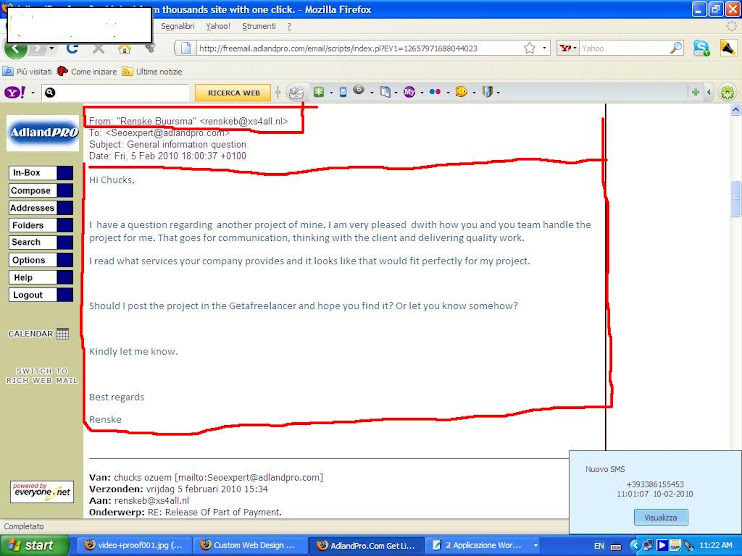
Task: Open the In-Box folder
Action: coord(41,173)
